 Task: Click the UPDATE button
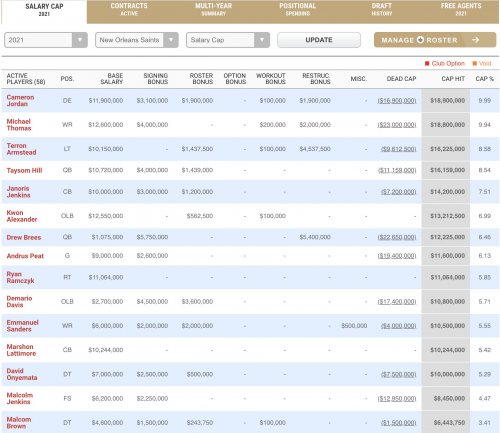319,40
